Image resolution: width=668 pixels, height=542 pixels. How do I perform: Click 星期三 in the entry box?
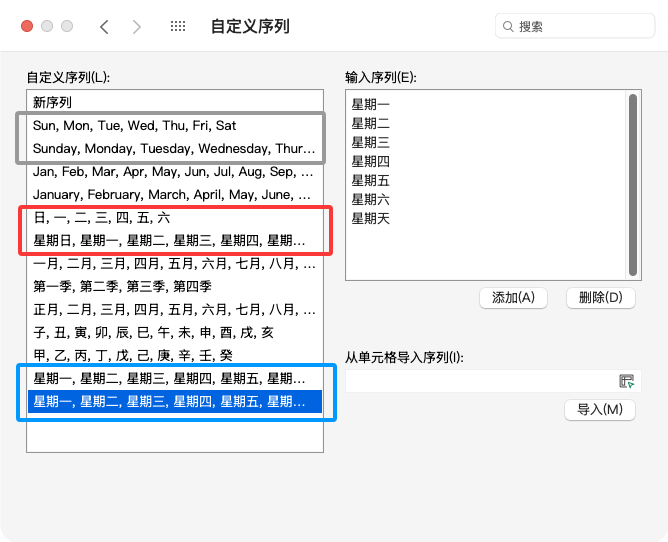[x=370, y=142]
